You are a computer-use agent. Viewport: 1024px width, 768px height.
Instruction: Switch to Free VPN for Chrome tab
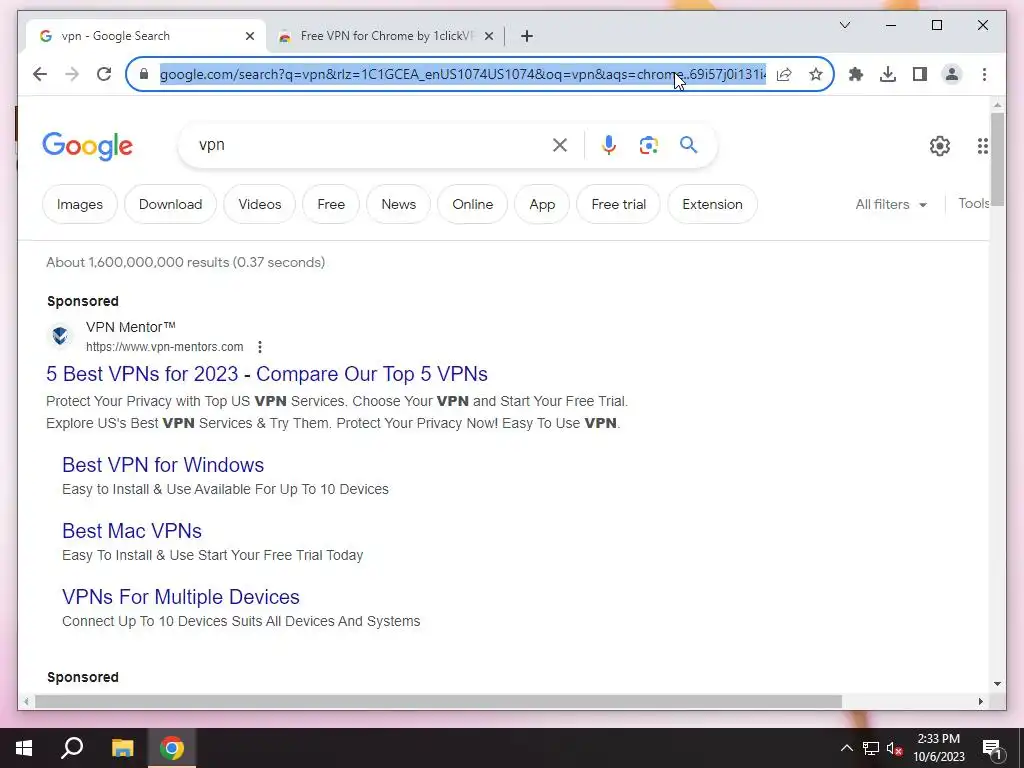click(x=387, y=36)
